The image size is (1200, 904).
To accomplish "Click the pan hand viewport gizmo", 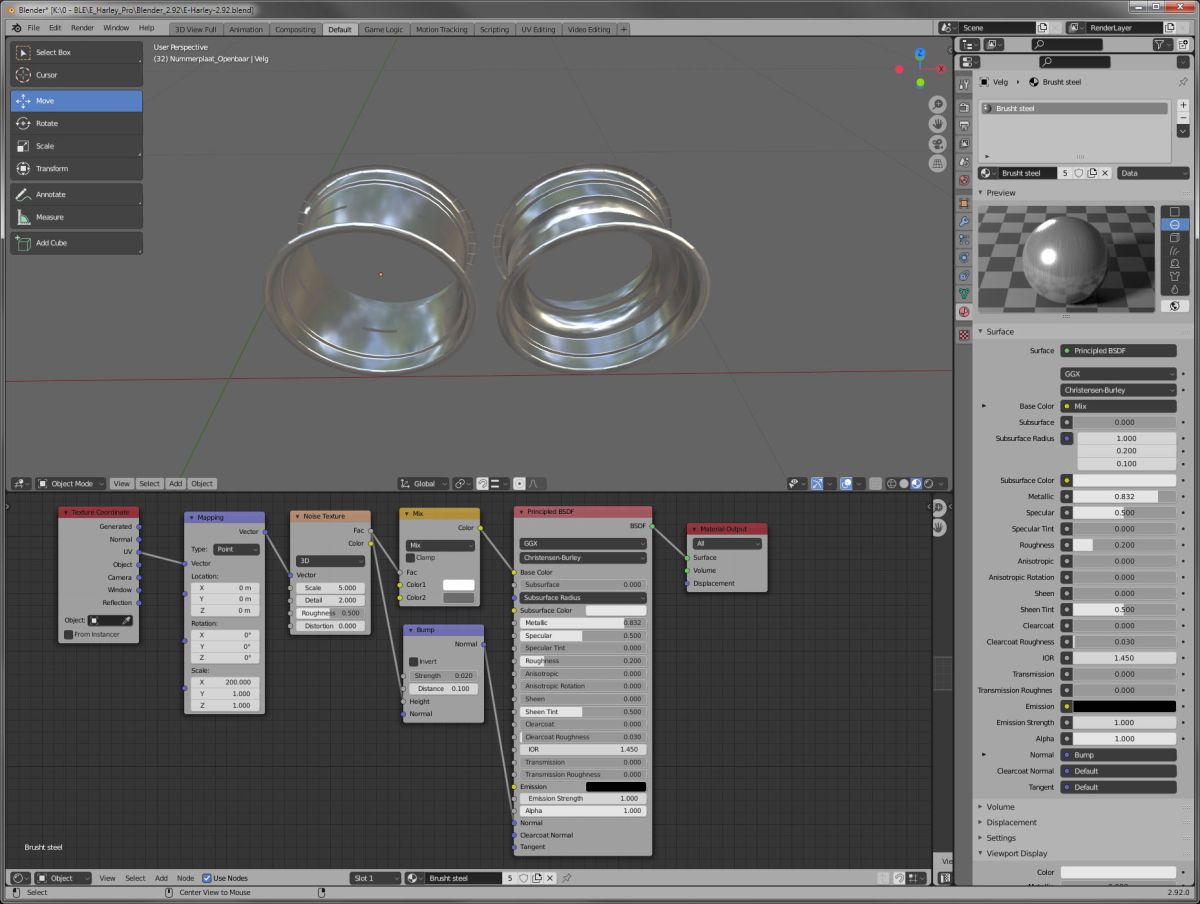I will click(x=937, y=124).
